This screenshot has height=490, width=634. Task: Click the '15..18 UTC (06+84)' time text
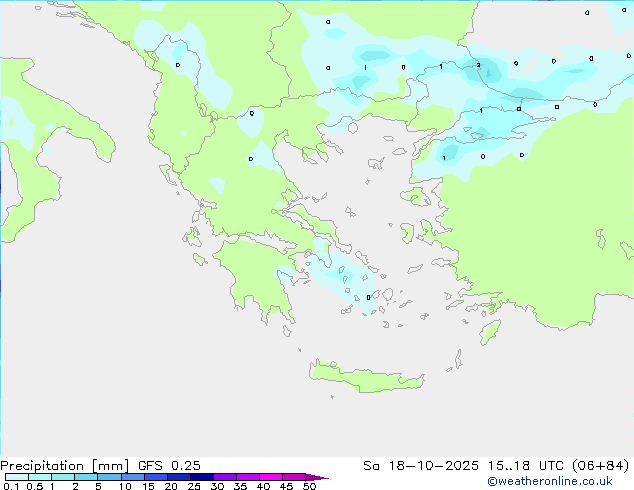pyautogui.click(x=558, y=466)
